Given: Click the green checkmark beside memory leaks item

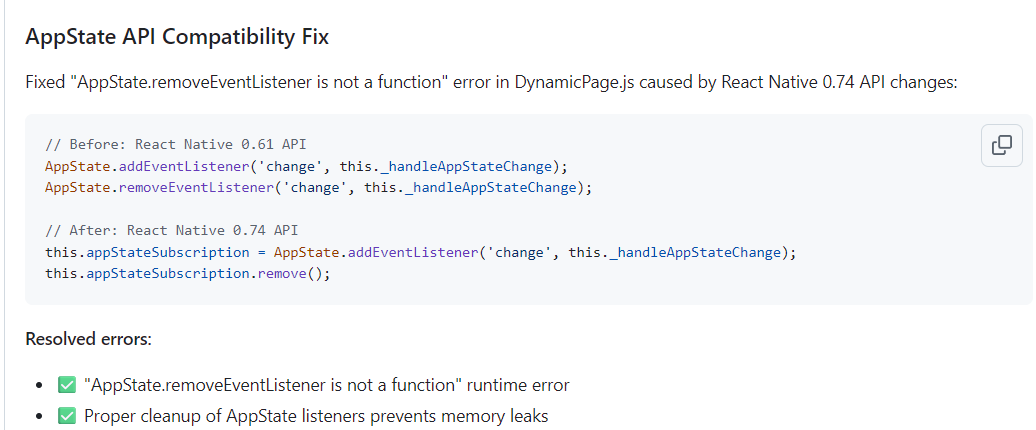Looking at the screenshot, I should click(67, 416).
